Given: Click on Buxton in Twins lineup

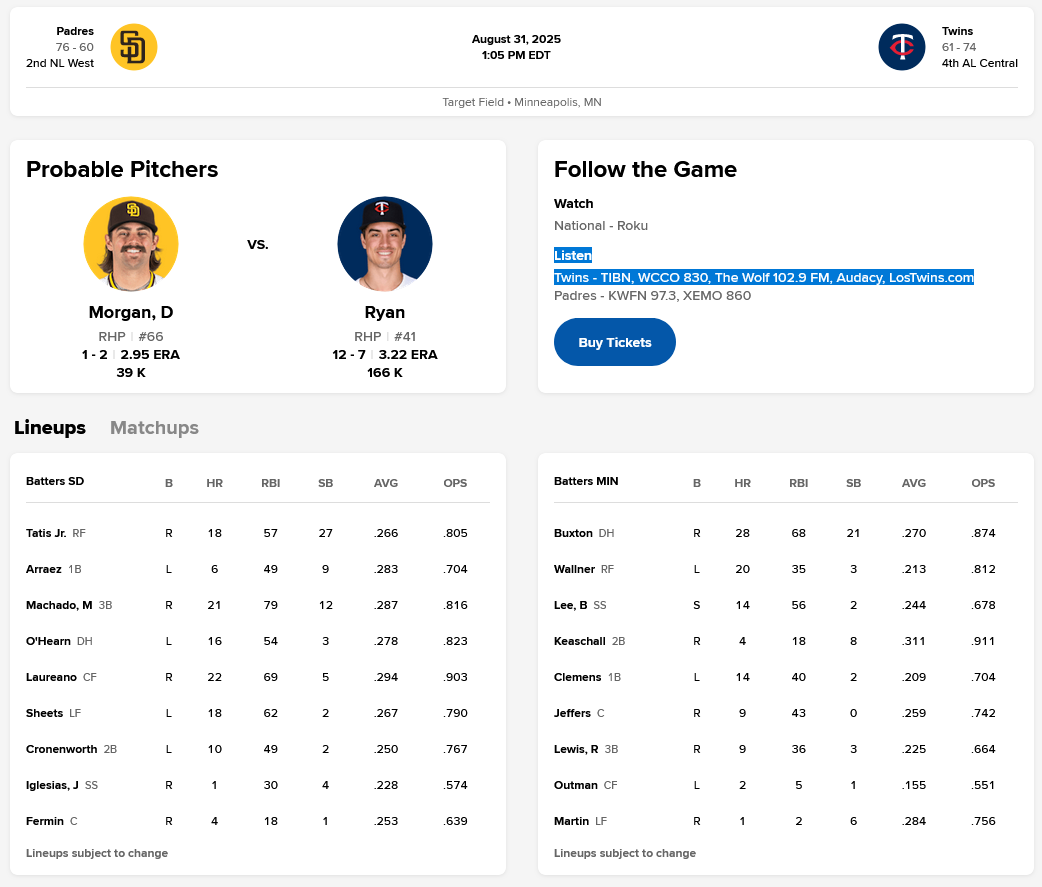Looking at the screenshot, I should pyautogui.click(x=573, y=533).
